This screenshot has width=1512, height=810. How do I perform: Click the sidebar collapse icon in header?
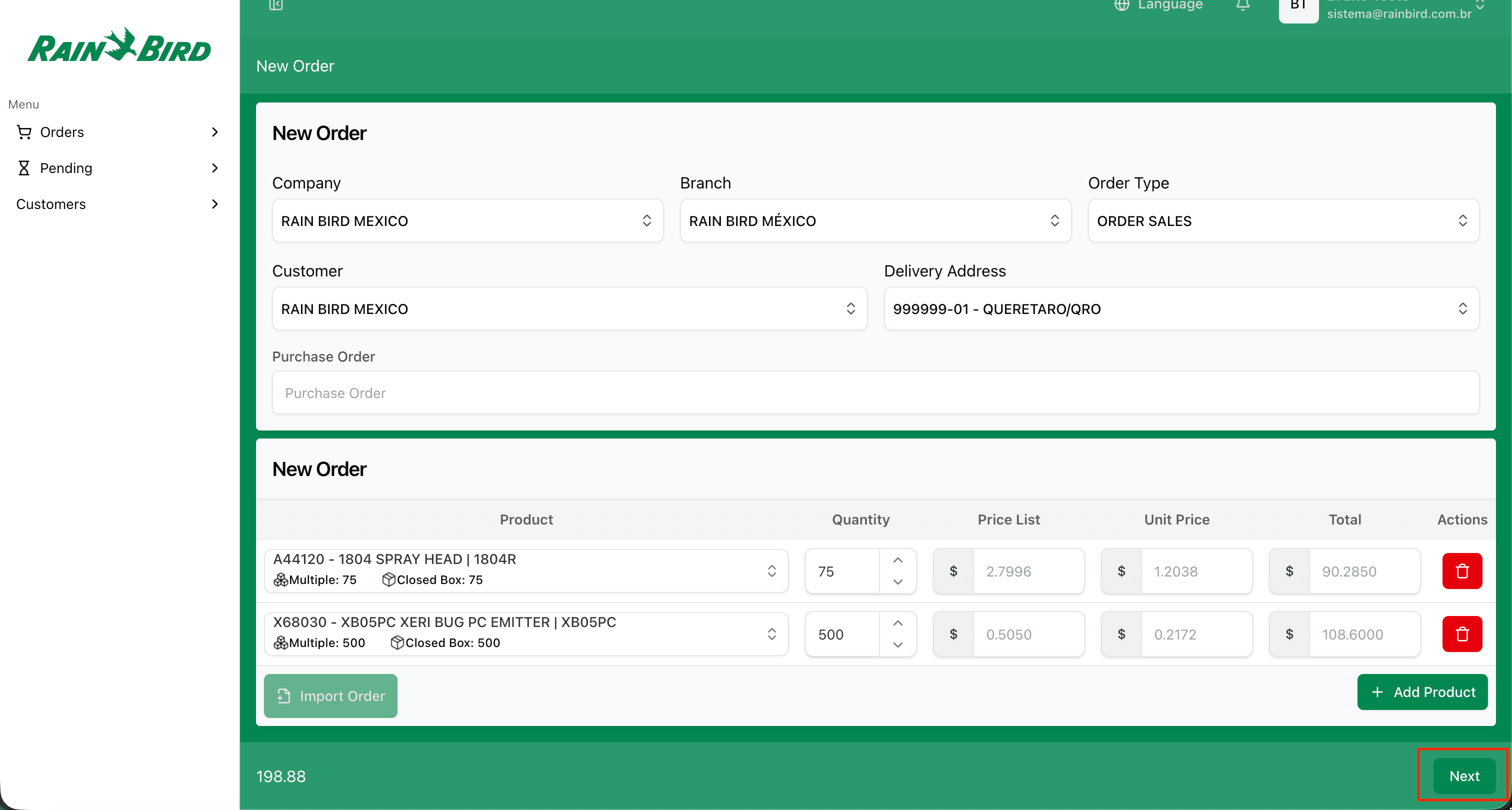coord(276,4)
